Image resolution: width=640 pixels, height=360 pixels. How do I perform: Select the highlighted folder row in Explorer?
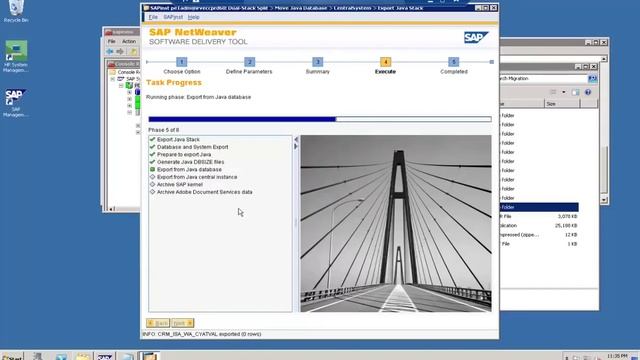(x=539, y=207)
